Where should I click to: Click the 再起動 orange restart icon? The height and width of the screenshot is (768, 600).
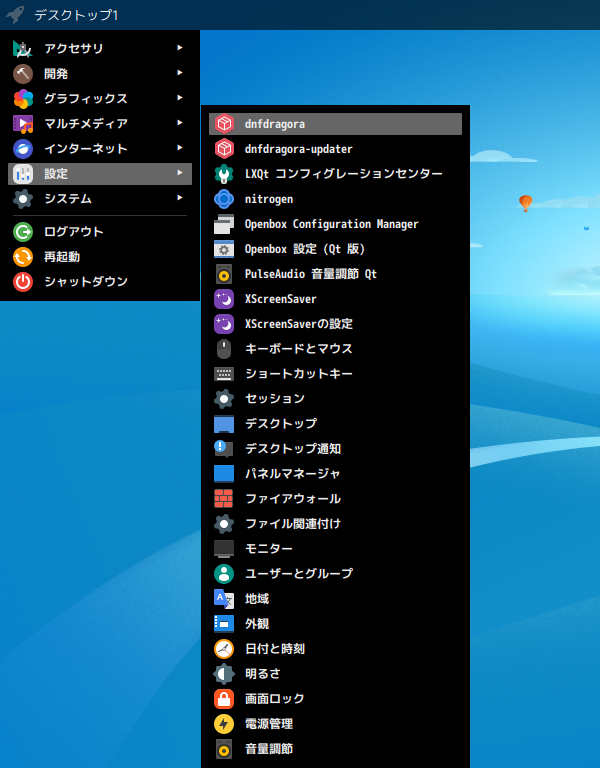pos(23,257)
